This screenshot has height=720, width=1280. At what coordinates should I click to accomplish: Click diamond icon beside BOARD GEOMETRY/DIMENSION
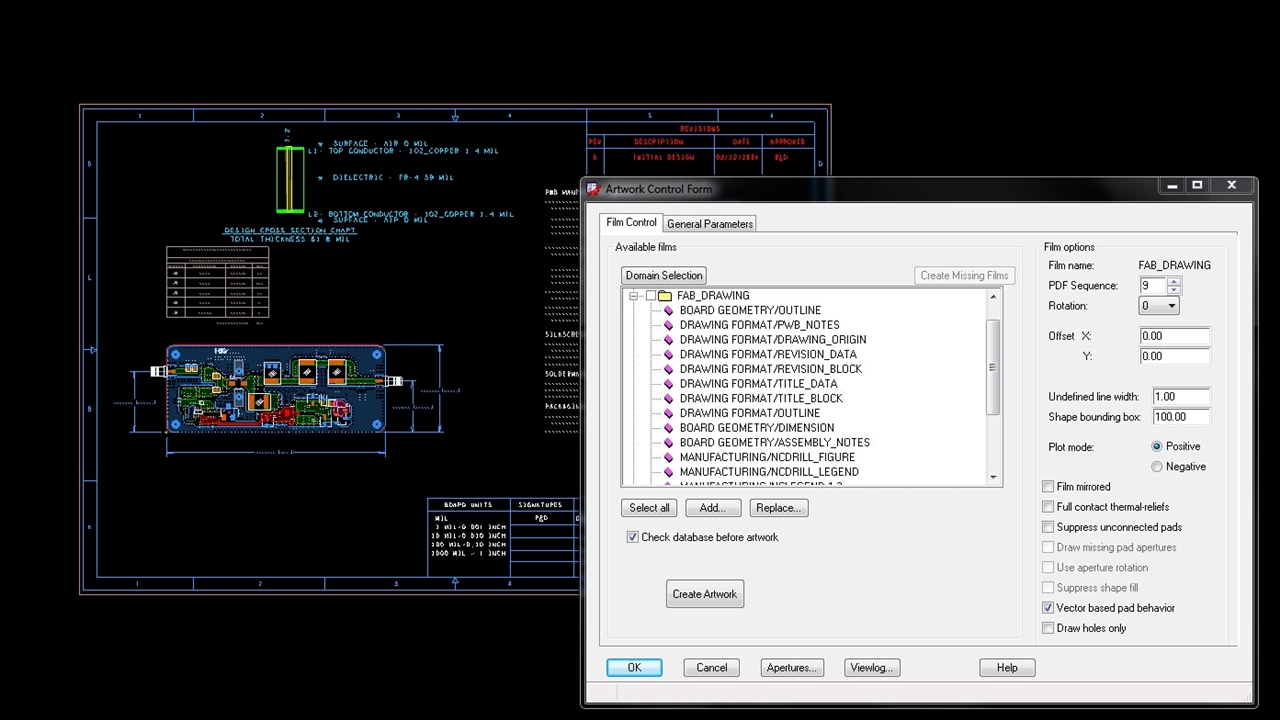(x=669, y=428)
